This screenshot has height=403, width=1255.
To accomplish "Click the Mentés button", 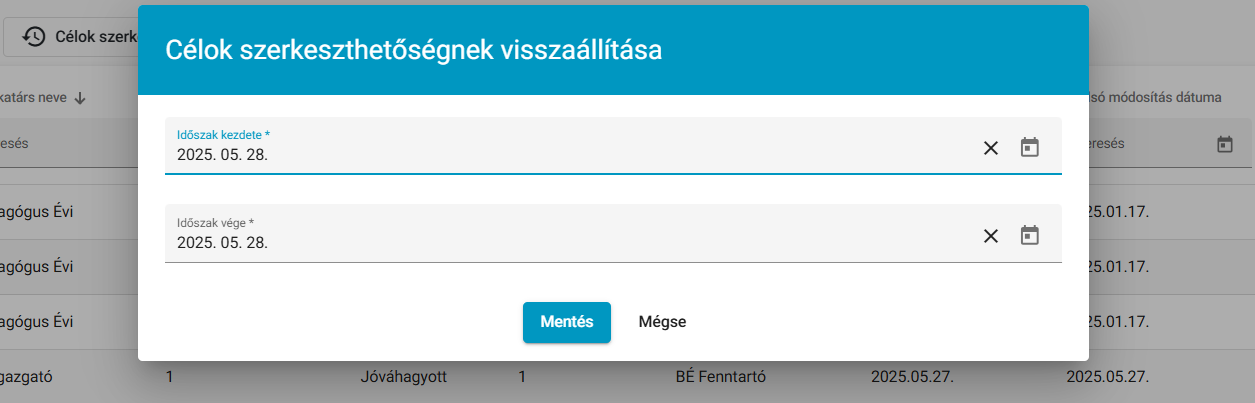I will pos(567,322).
